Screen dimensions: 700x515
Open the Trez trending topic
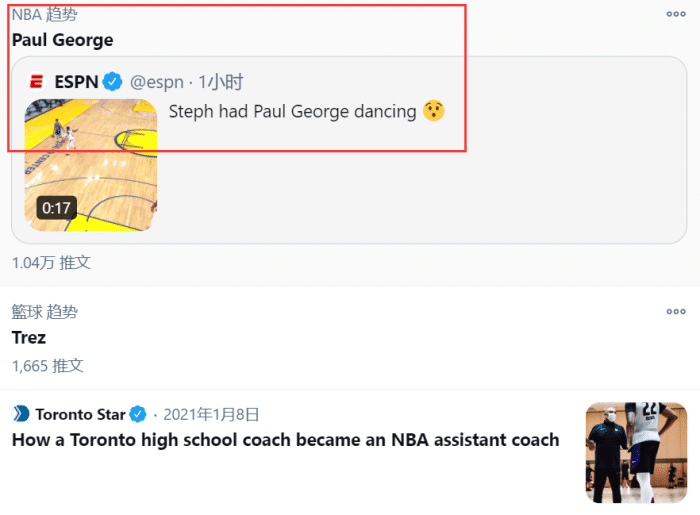pos(29,338)
